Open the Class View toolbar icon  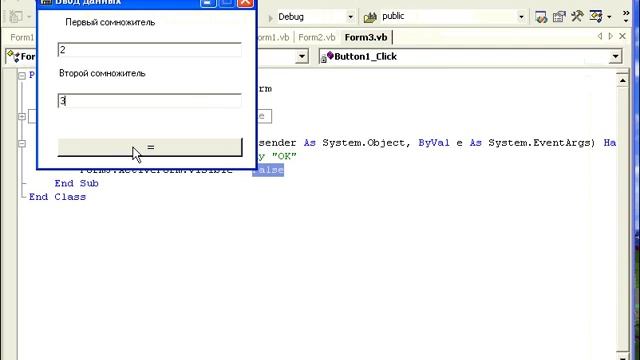(596, 16)
